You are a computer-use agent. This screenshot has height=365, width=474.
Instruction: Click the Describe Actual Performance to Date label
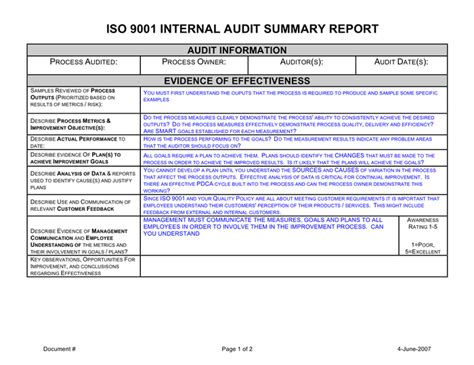78,142
